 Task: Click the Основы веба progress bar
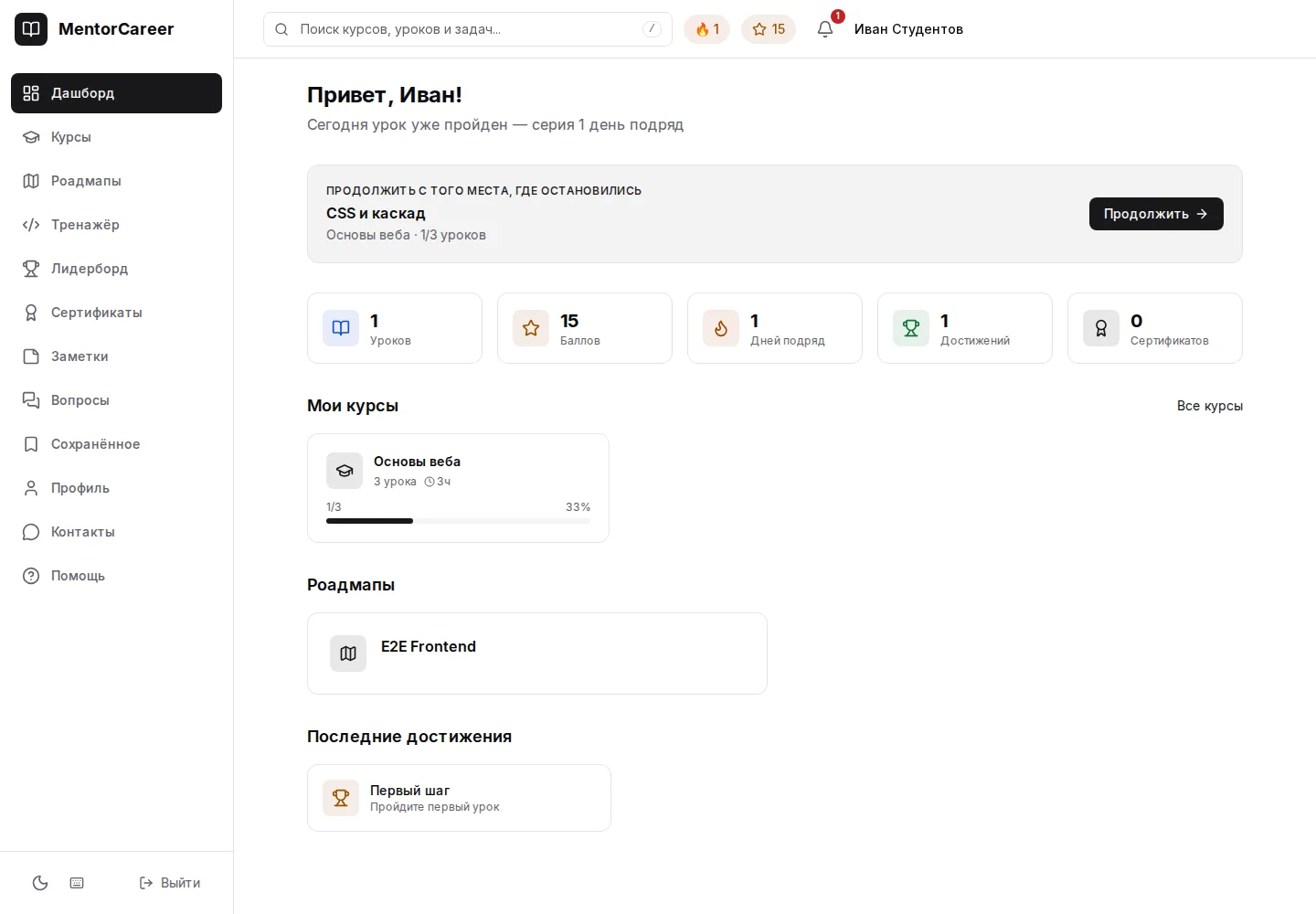pyautogui.click(x=458, y=521)
